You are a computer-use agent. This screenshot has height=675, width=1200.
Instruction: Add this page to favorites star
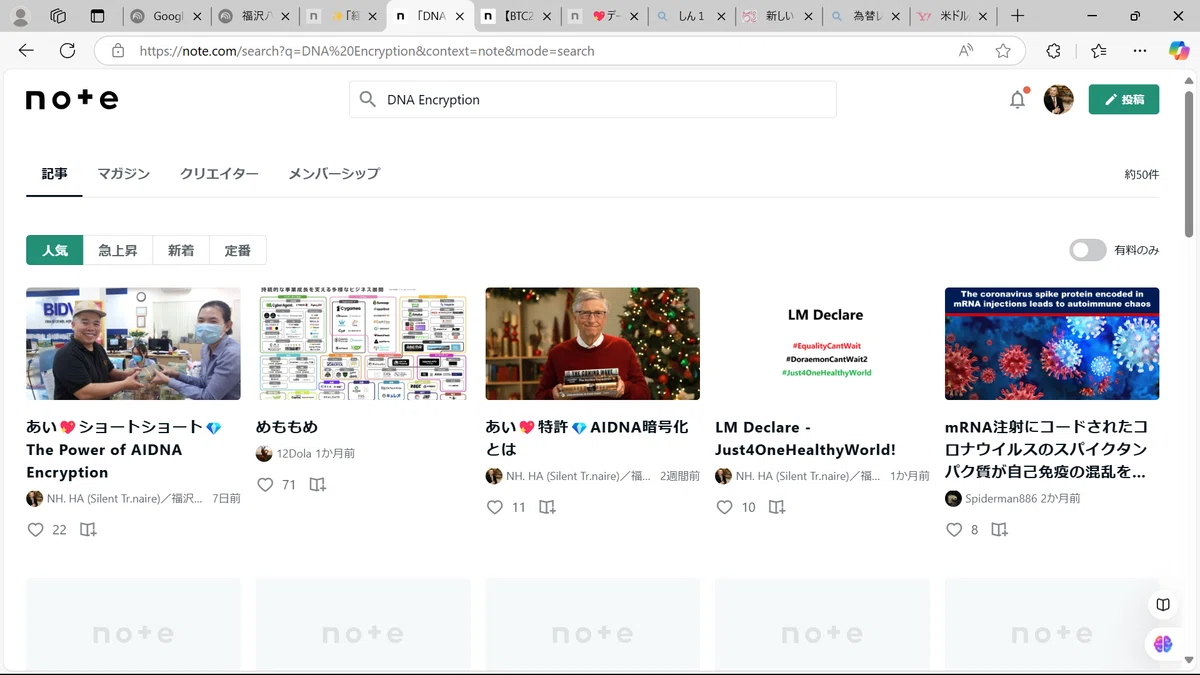click(1003, 51)
